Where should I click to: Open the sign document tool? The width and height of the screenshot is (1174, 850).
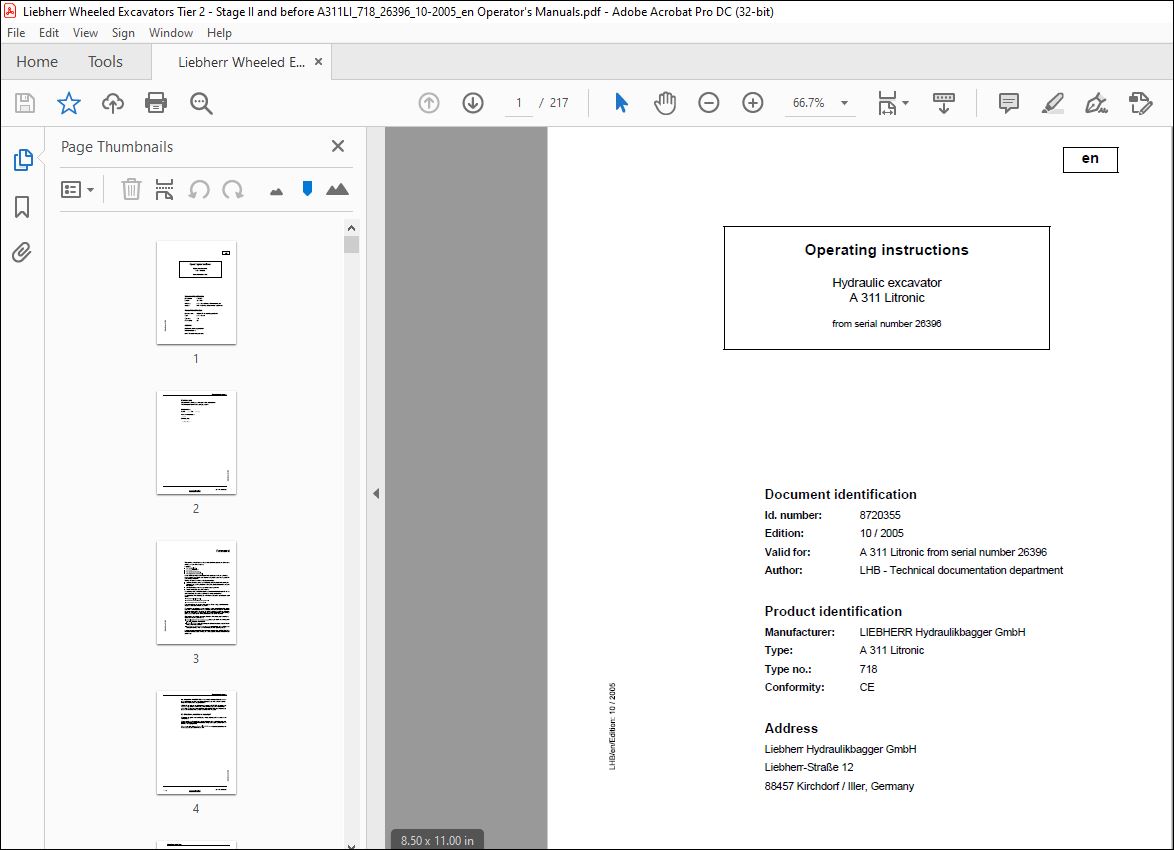pyautogui.click(x=1096, y=103)
